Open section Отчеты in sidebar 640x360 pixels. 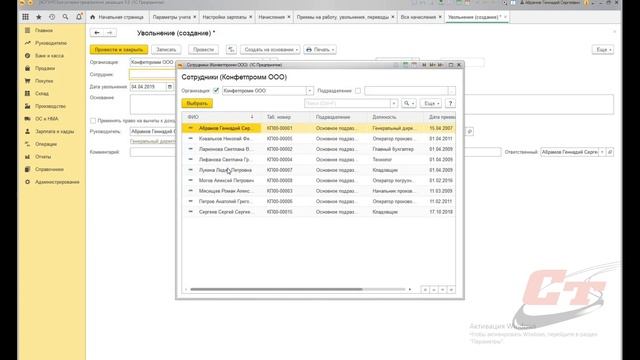point(43,157)
